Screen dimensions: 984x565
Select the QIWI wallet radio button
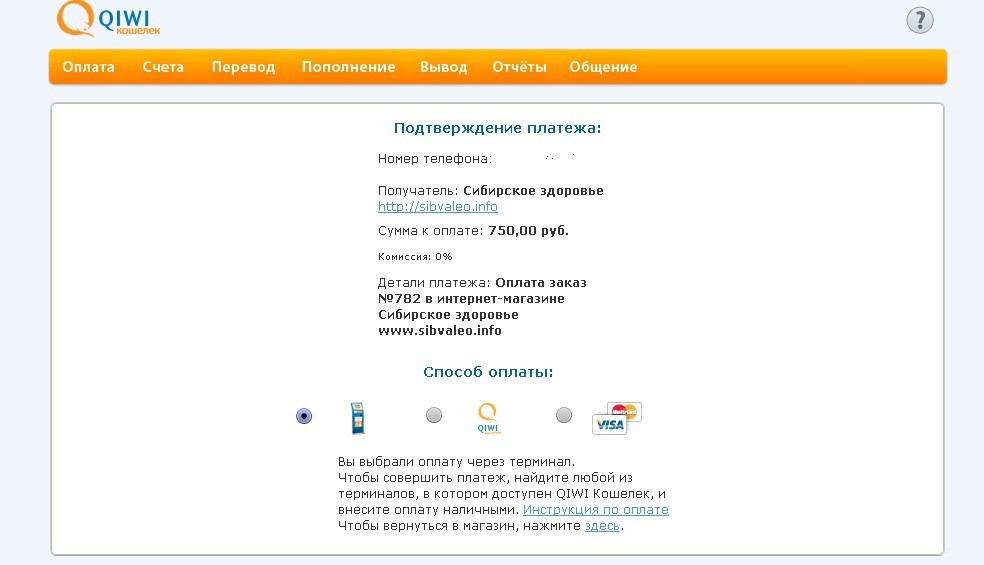[434, 415]
